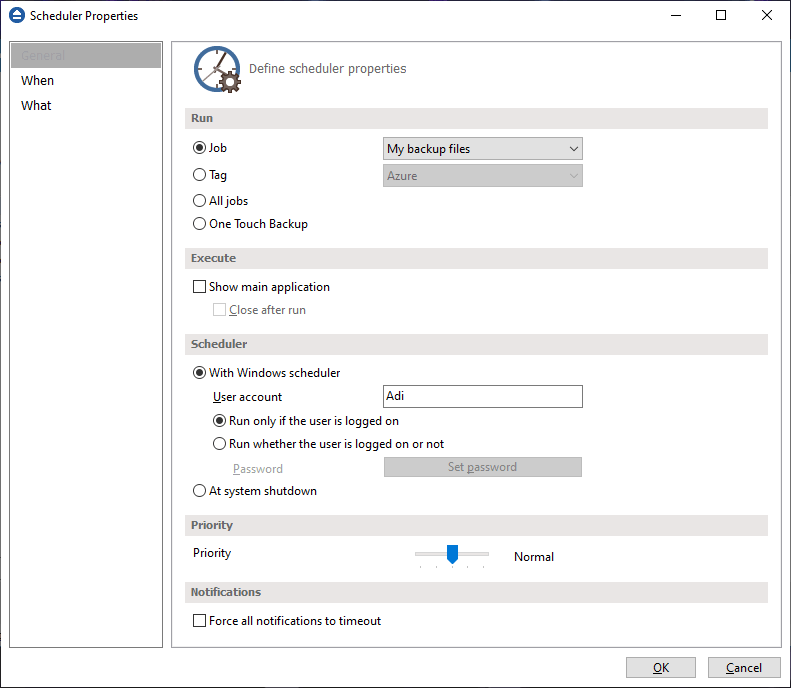
Task: Open the Azure tag dropdown
Action: pos(483,176)
